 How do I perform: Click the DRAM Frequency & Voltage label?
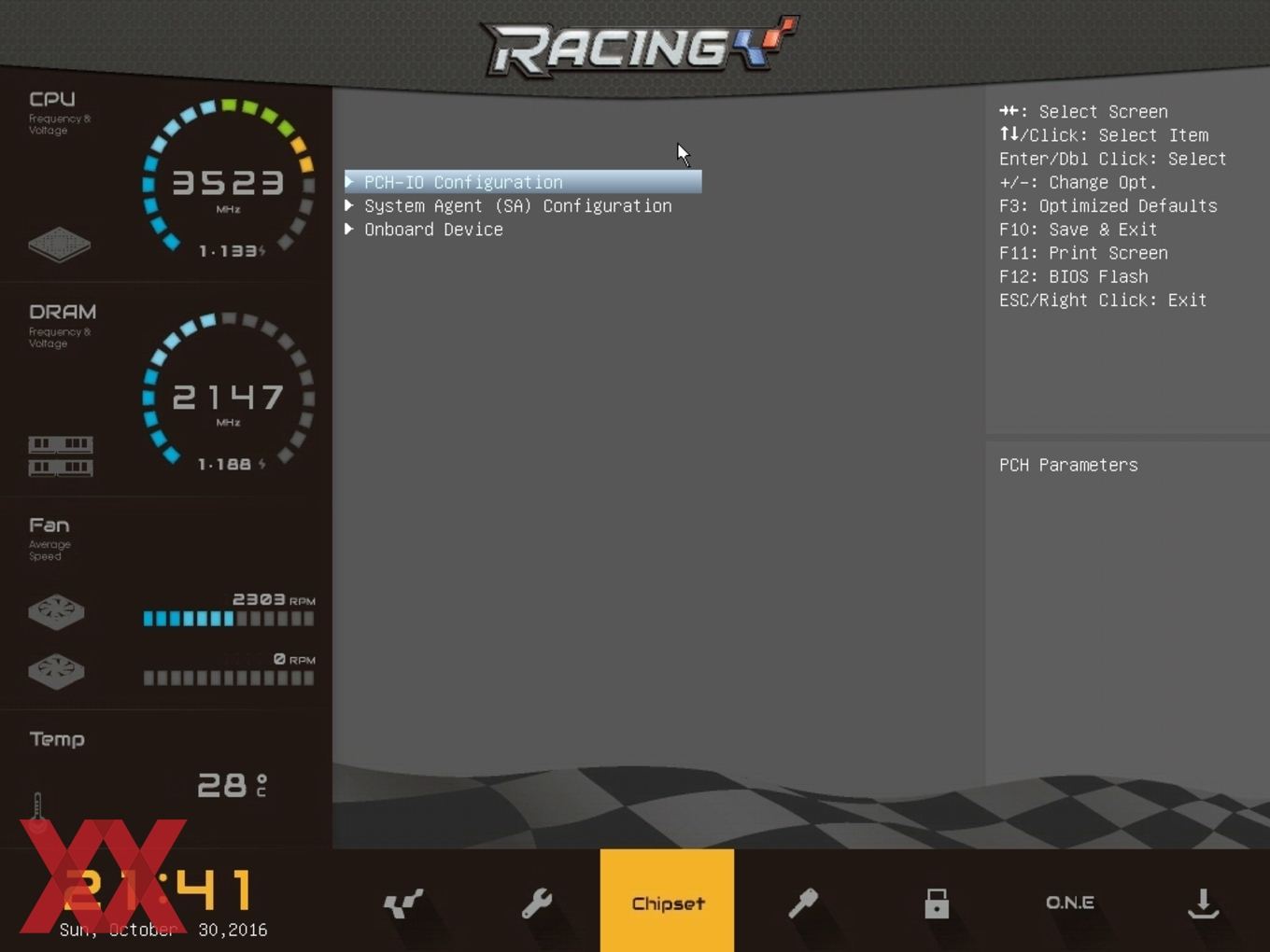pos(63,325)
